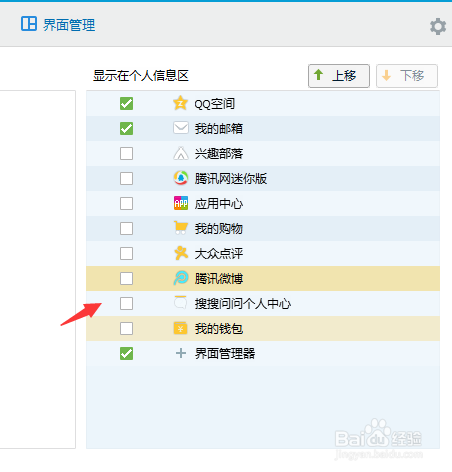Check the 我的钱包 checkbox
Viewport: 452px width, 472px height.
(126, 328)
